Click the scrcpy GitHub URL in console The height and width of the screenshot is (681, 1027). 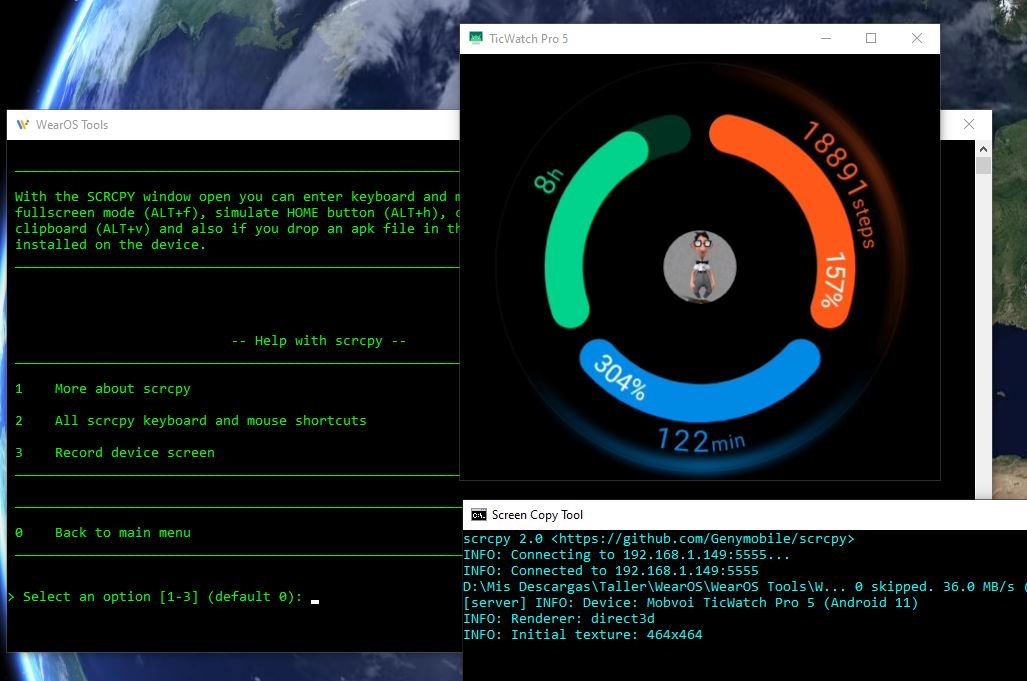(x=694, y=539)
